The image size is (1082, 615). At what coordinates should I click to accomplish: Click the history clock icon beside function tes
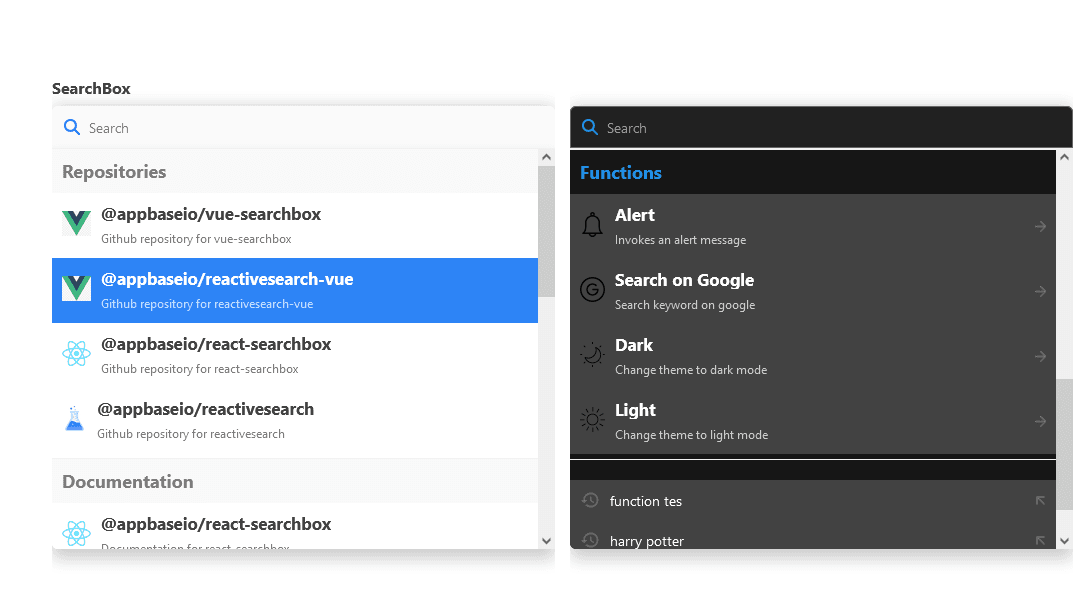click(x=590, y=500)
